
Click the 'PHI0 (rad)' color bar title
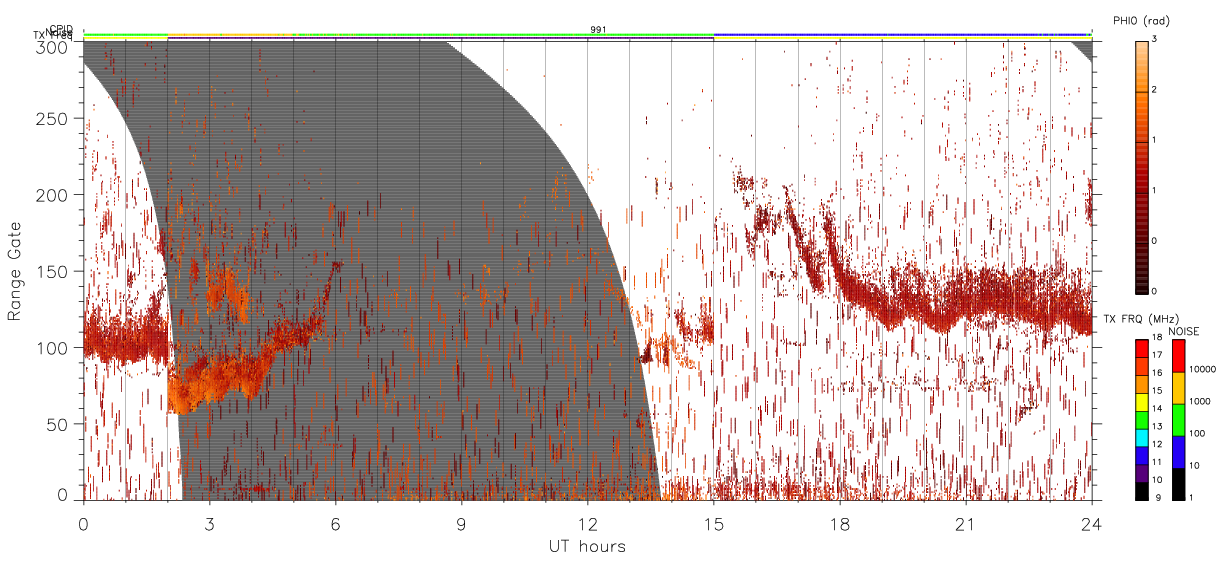(1141, 21)
